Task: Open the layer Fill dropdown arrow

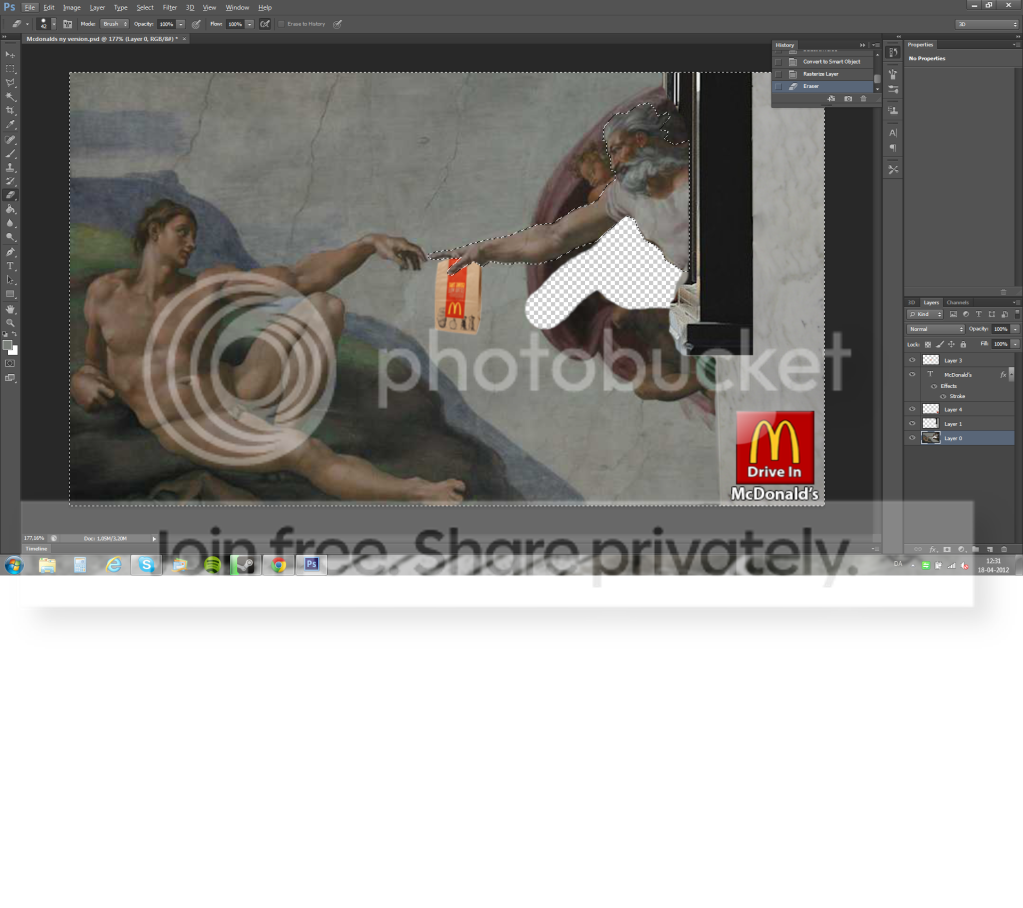Action: pyautogui.click(x=1015, y=344)
